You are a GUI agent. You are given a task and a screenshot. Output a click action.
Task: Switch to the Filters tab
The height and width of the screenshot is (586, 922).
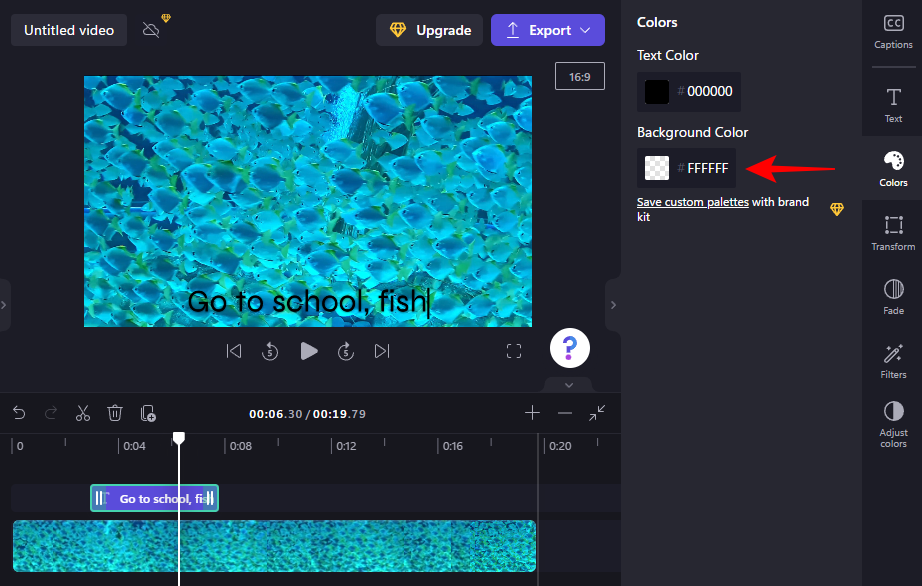tap(893, 360)
